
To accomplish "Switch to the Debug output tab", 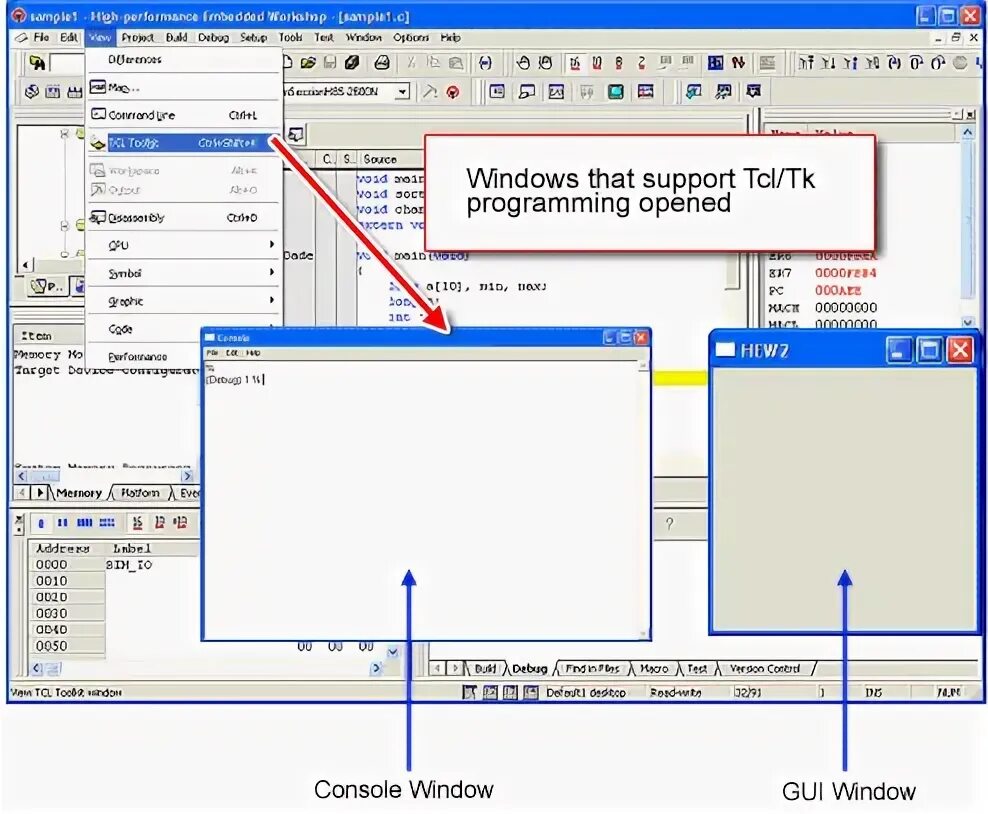I will pyautogui.click(x=529, y=668).
